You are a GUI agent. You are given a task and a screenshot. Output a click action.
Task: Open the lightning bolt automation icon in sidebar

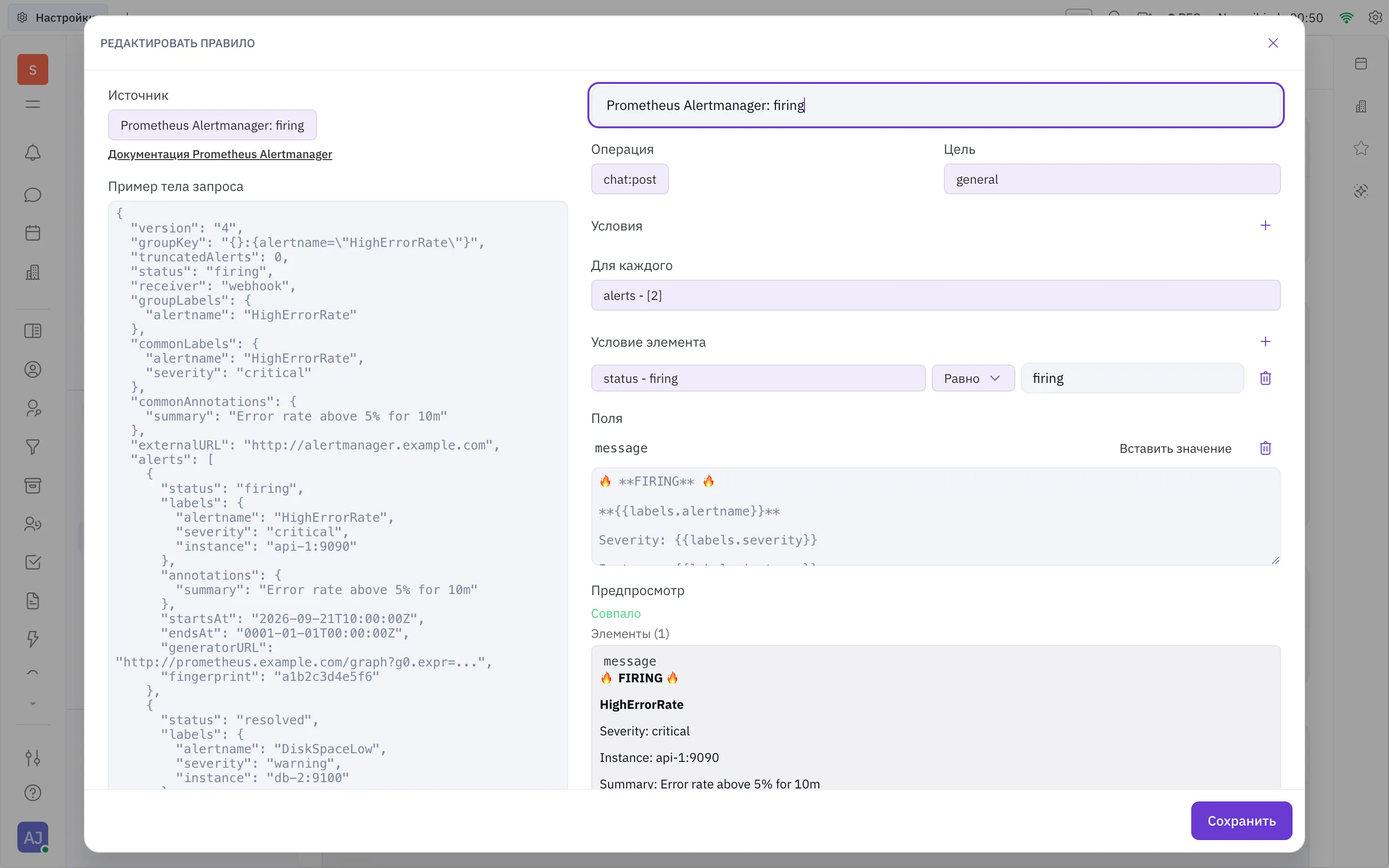coord(33,639)
